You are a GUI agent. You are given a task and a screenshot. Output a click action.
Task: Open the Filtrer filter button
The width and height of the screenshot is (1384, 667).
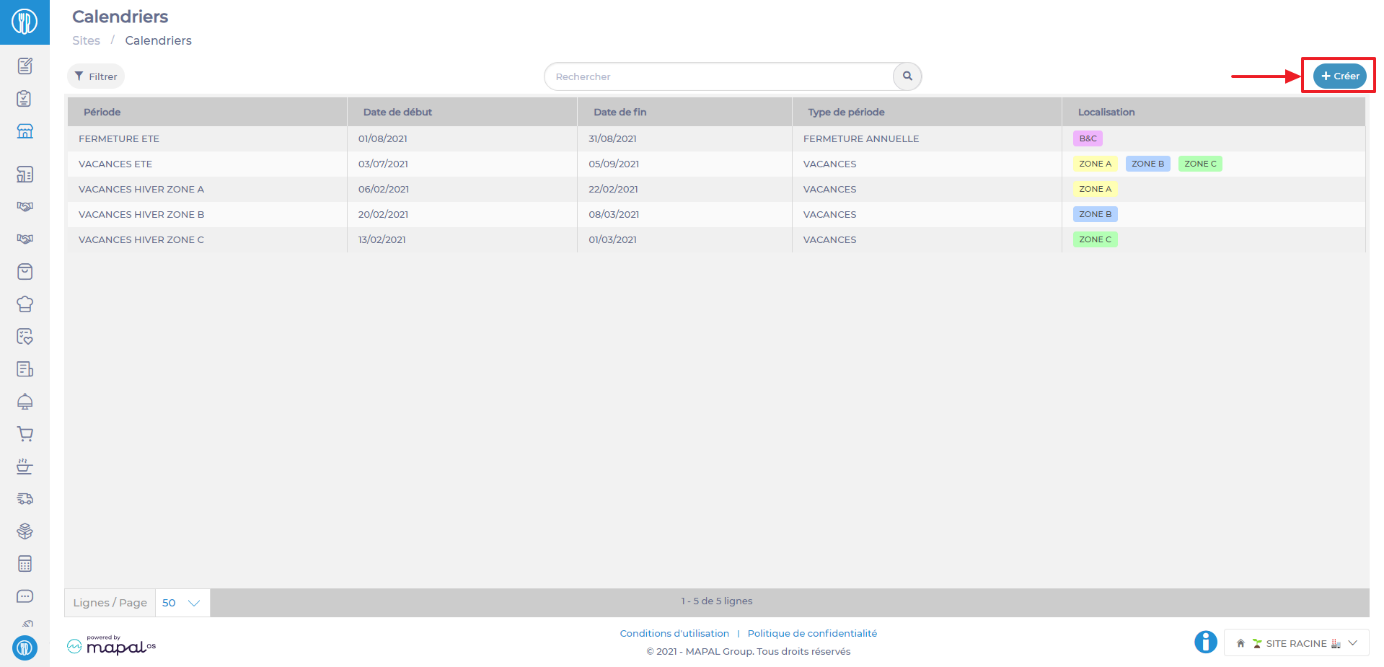96,76
